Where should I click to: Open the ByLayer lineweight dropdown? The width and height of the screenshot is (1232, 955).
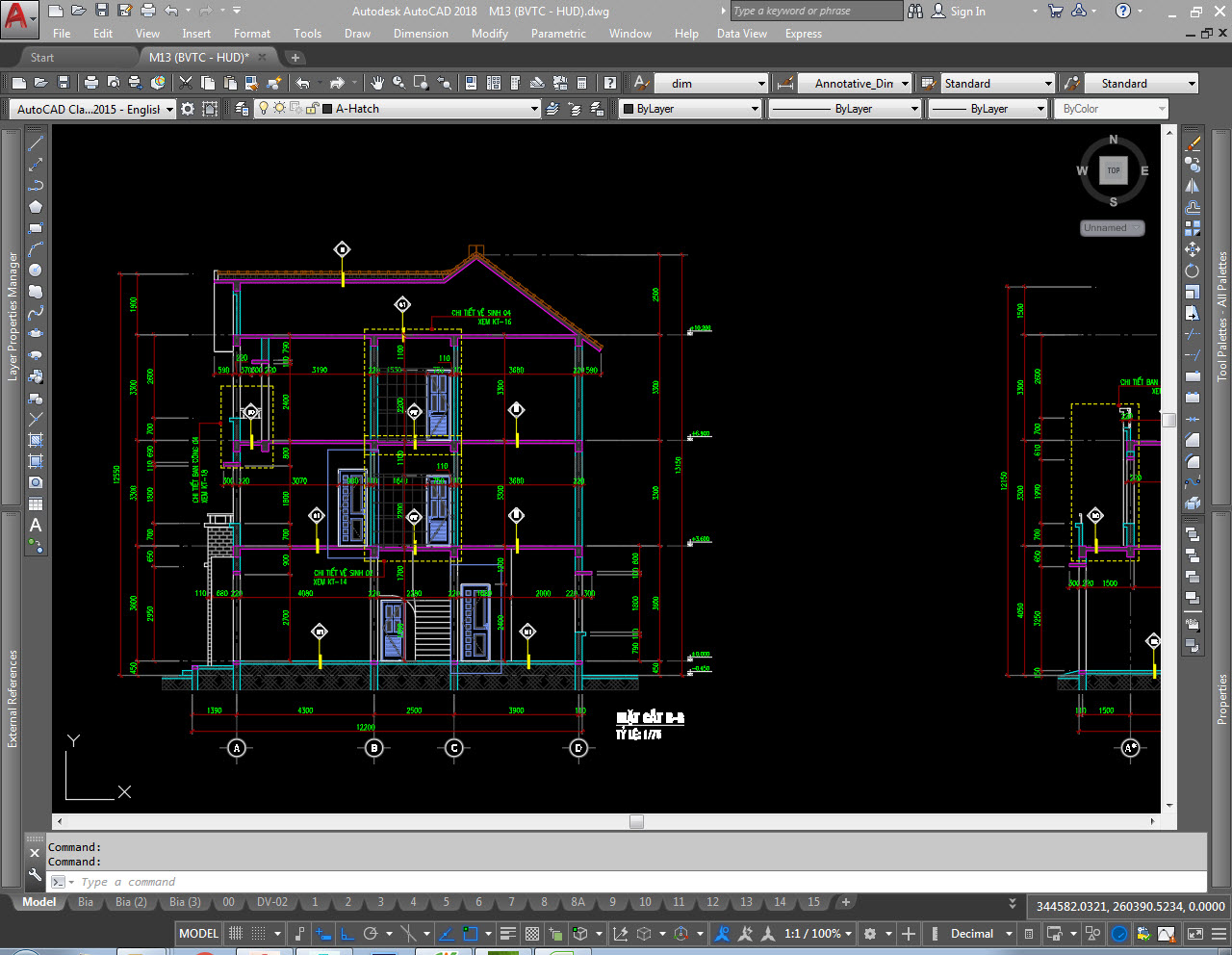coord(1040,109)
